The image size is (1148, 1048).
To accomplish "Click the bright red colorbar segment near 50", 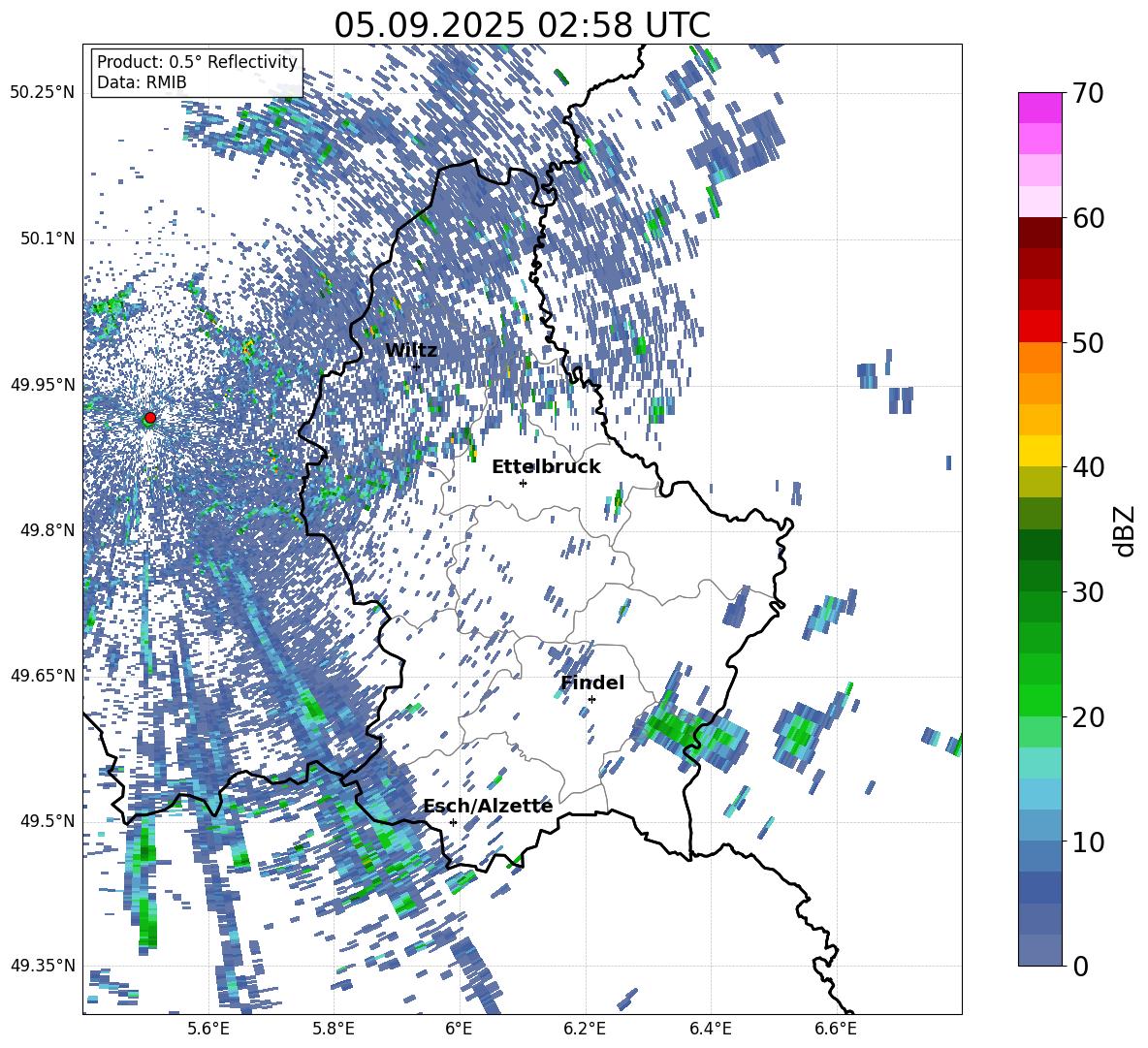I will pos(1039,327).
